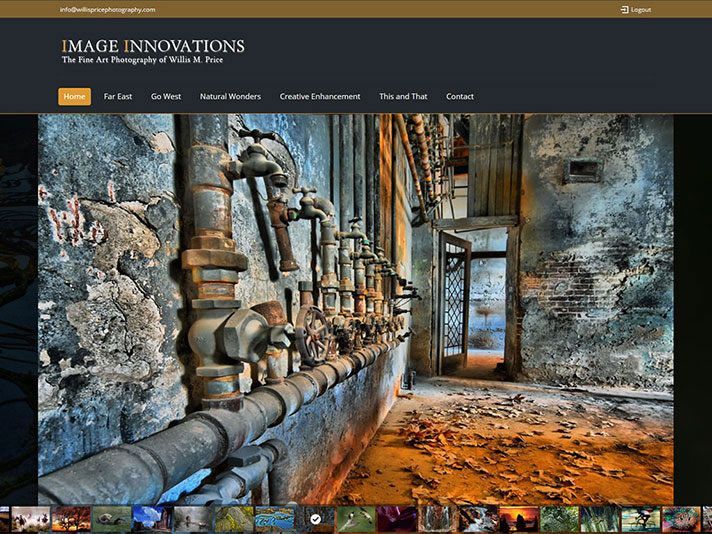Click the main rusty pipes slideshow image
The height and width of the screenshot is (534, 712).
click(355, 308)
